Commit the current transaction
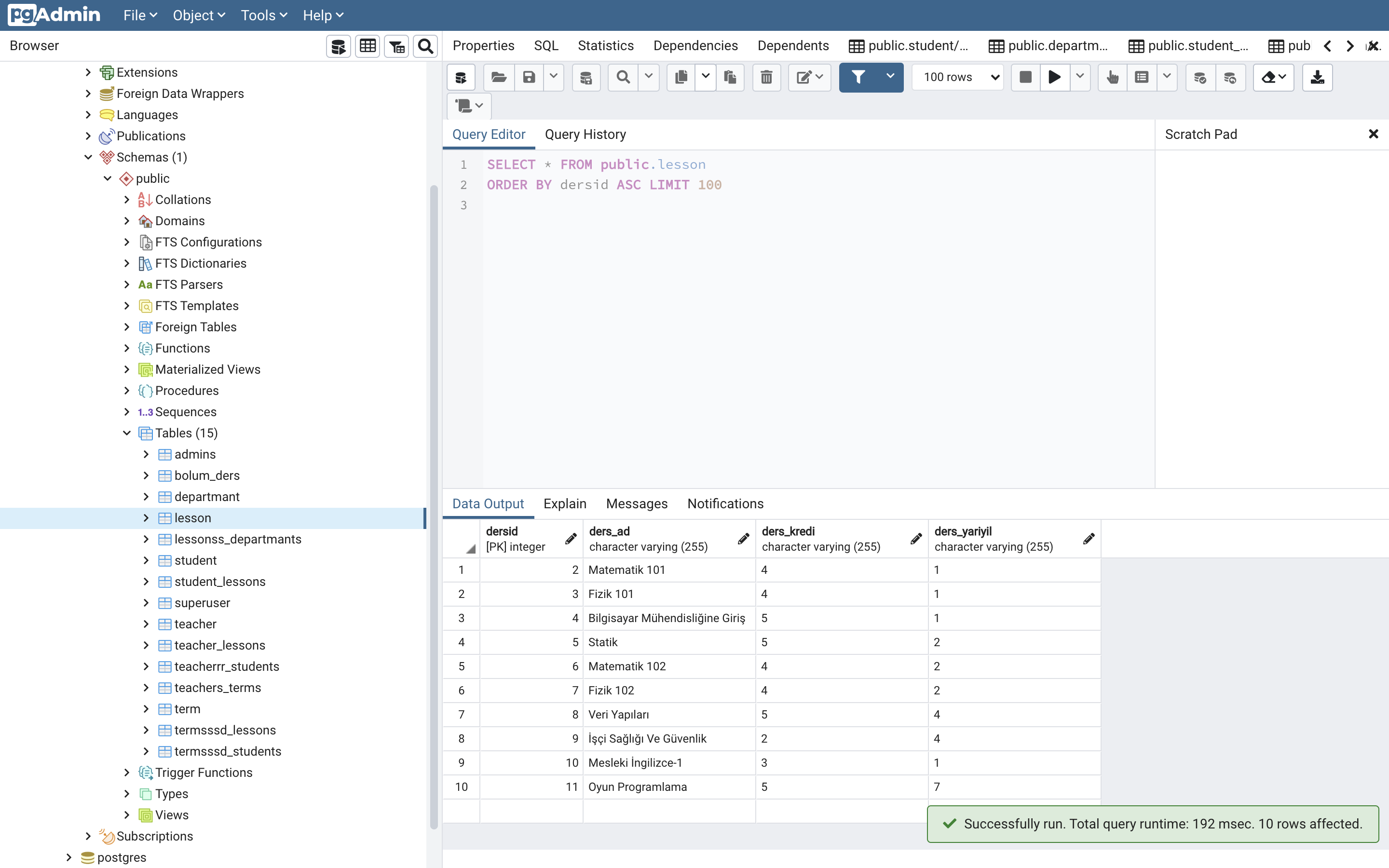Image resolution: width=1389 pixels, height=868 pixels. [x=1199, y=77]
